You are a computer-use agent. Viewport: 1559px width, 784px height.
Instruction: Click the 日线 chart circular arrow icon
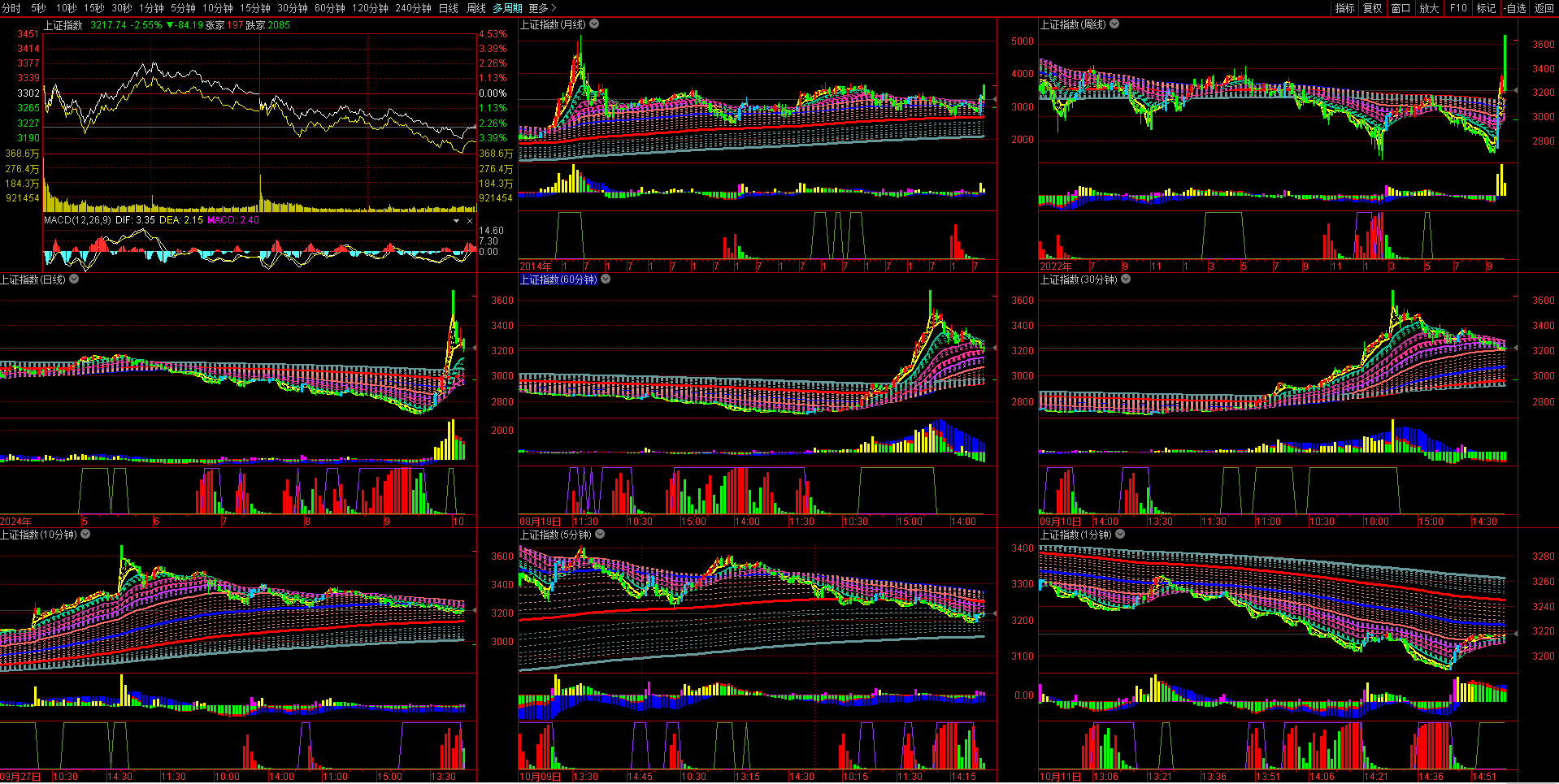(74, 279)
